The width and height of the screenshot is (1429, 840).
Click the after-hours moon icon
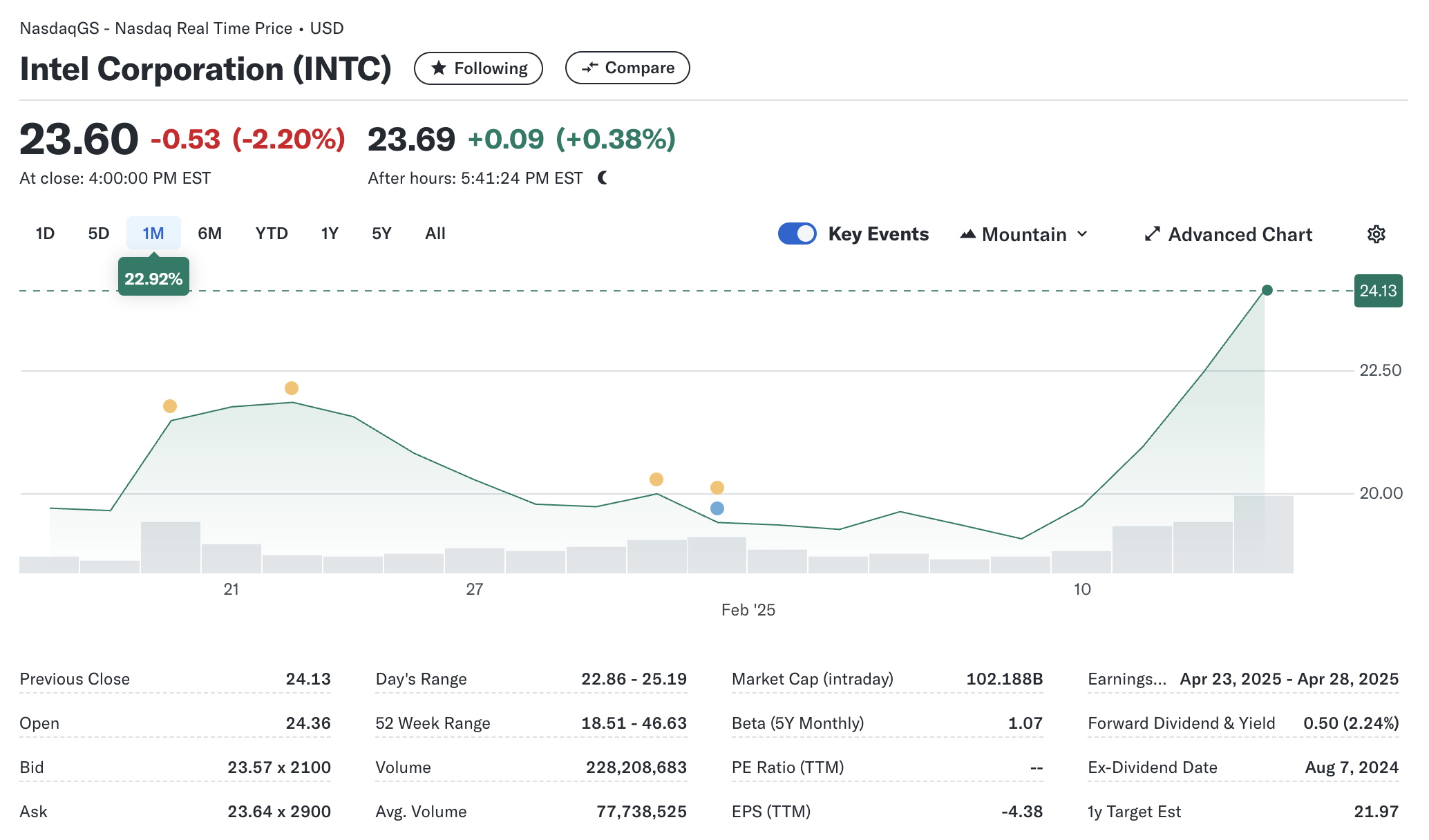[603, 178]
